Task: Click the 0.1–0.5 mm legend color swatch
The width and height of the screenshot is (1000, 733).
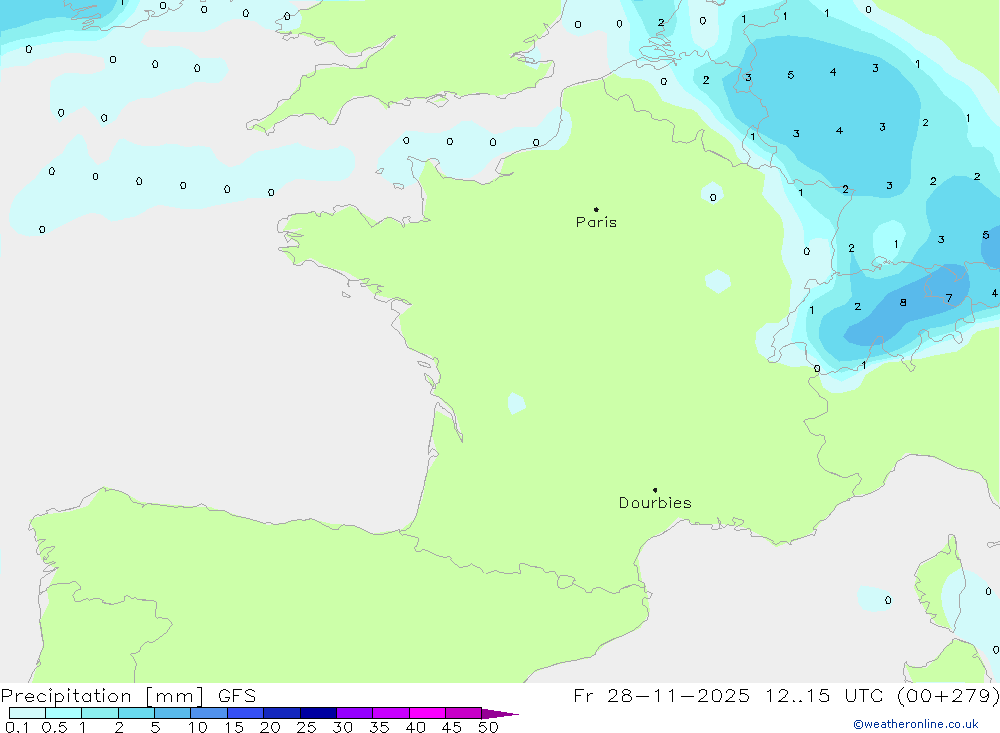Action: [x=27, y=713]
